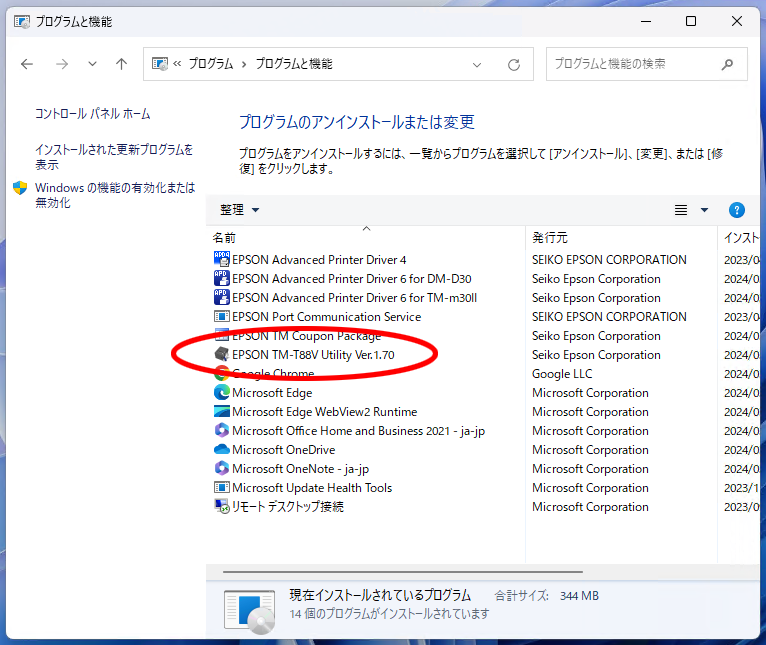The height and width of the screenshot is (645, 766).
Task: Click the Microsoft OneNote program icon
Action: (222, 469)
